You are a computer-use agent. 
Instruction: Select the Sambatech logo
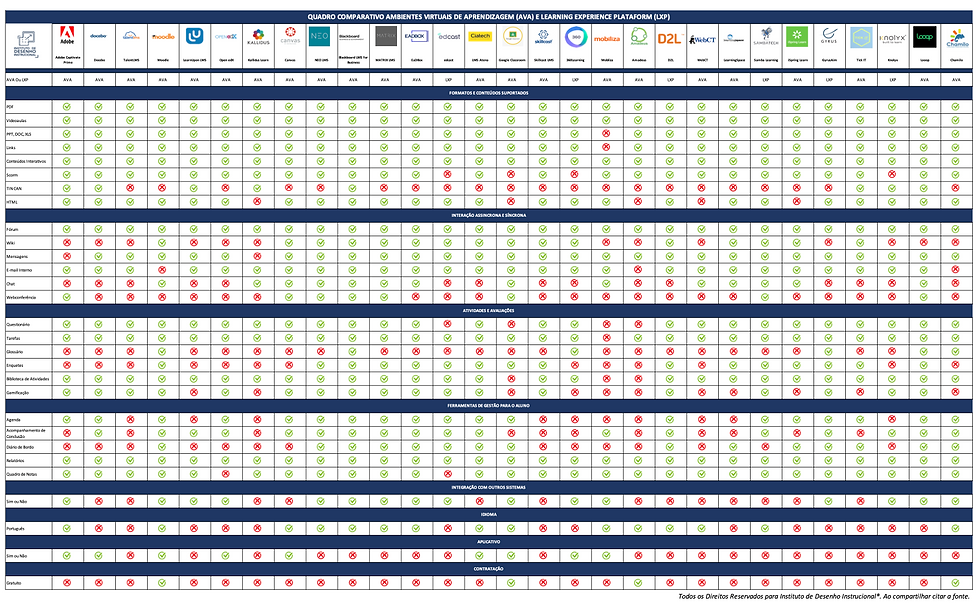pos(766,37)
